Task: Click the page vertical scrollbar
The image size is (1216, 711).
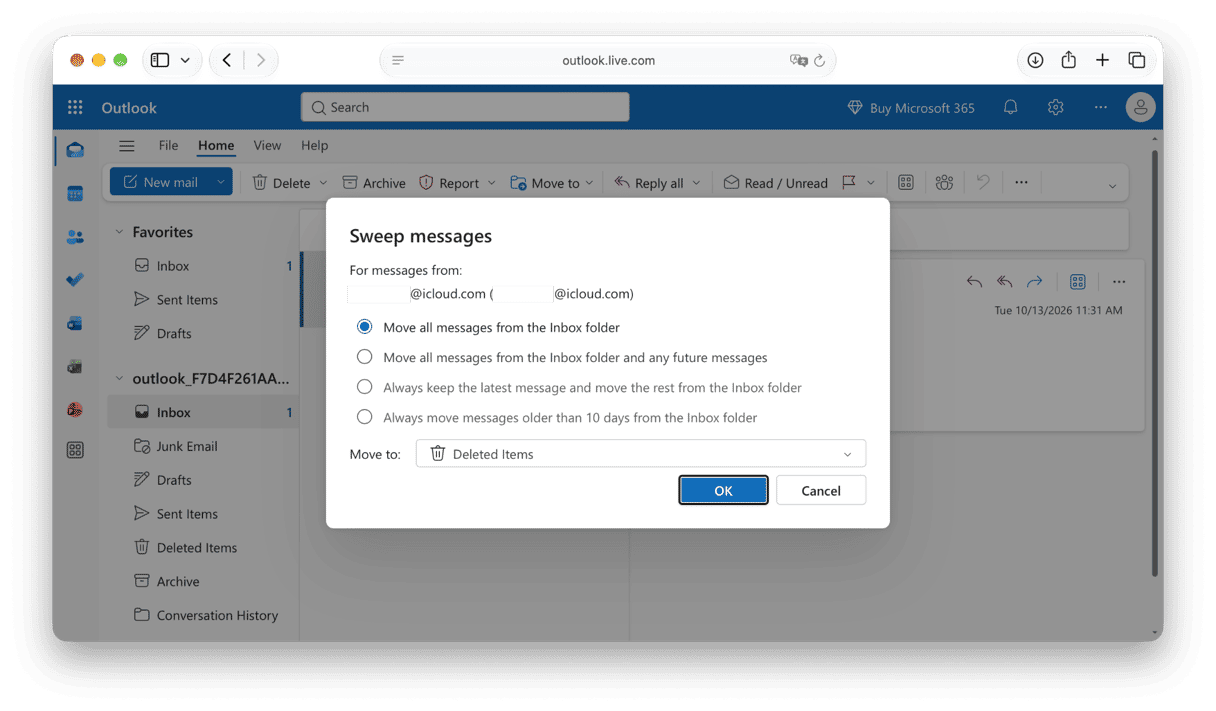Action: pyautogui.click(x=1155, y=362)
